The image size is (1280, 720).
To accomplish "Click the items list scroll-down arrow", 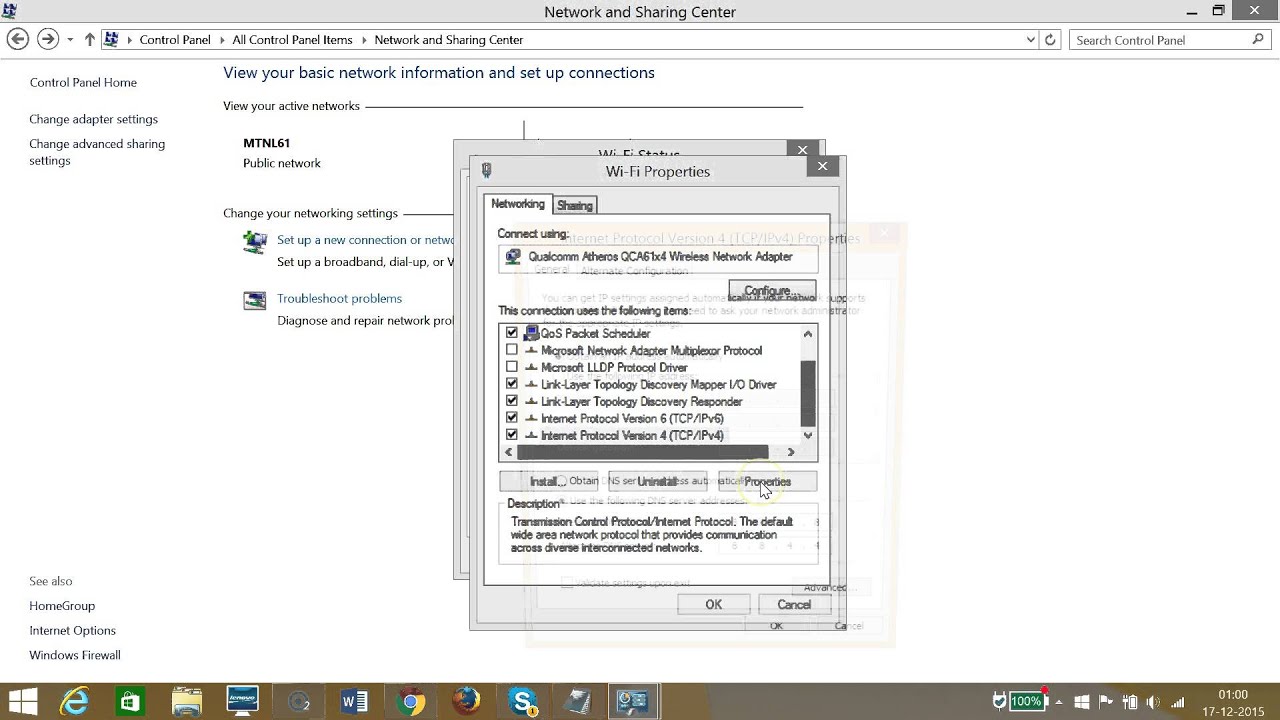I will (808, 435).
